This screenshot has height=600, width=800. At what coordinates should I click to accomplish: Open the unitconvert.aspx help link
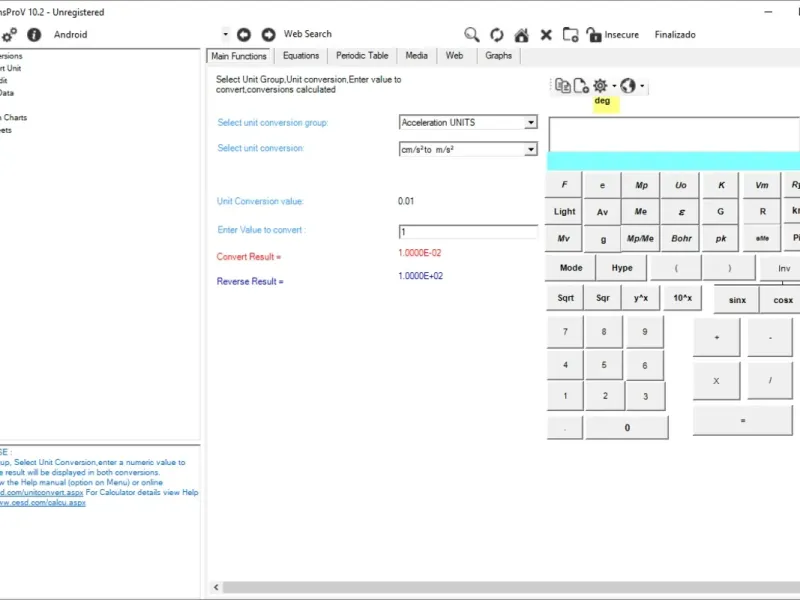[x=42, y=492]
